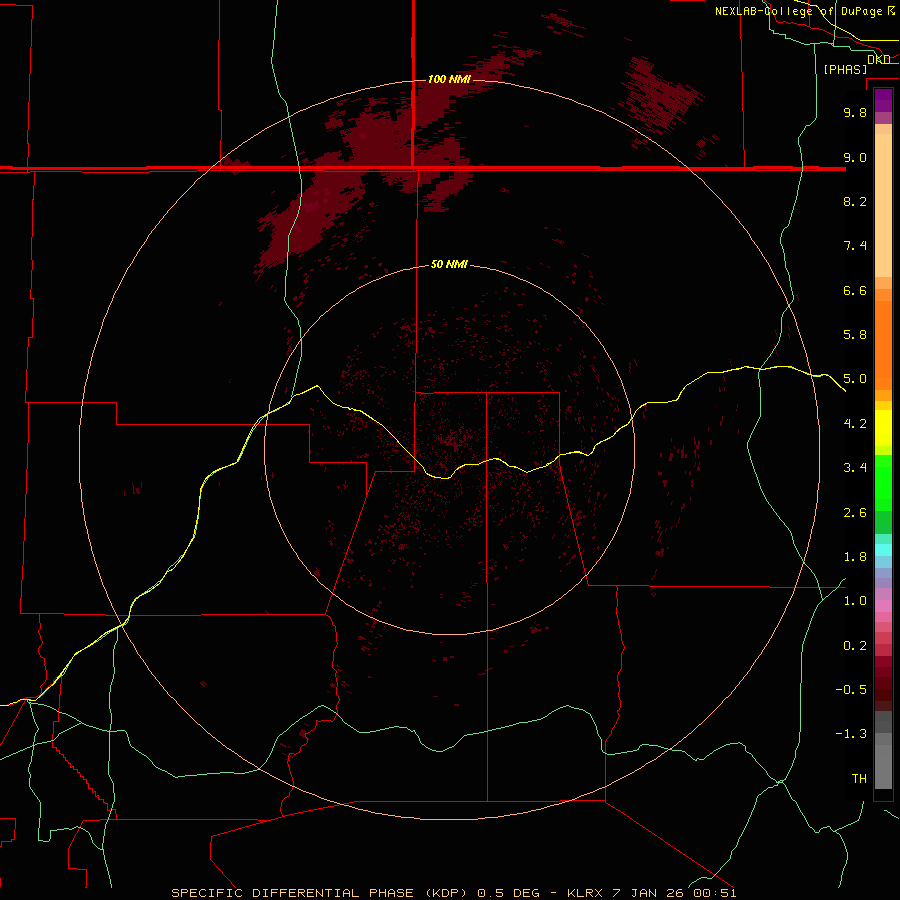Pick the gray swatch beside TH label
This screenshot has height=900, width=900.
tap(883, 766)
